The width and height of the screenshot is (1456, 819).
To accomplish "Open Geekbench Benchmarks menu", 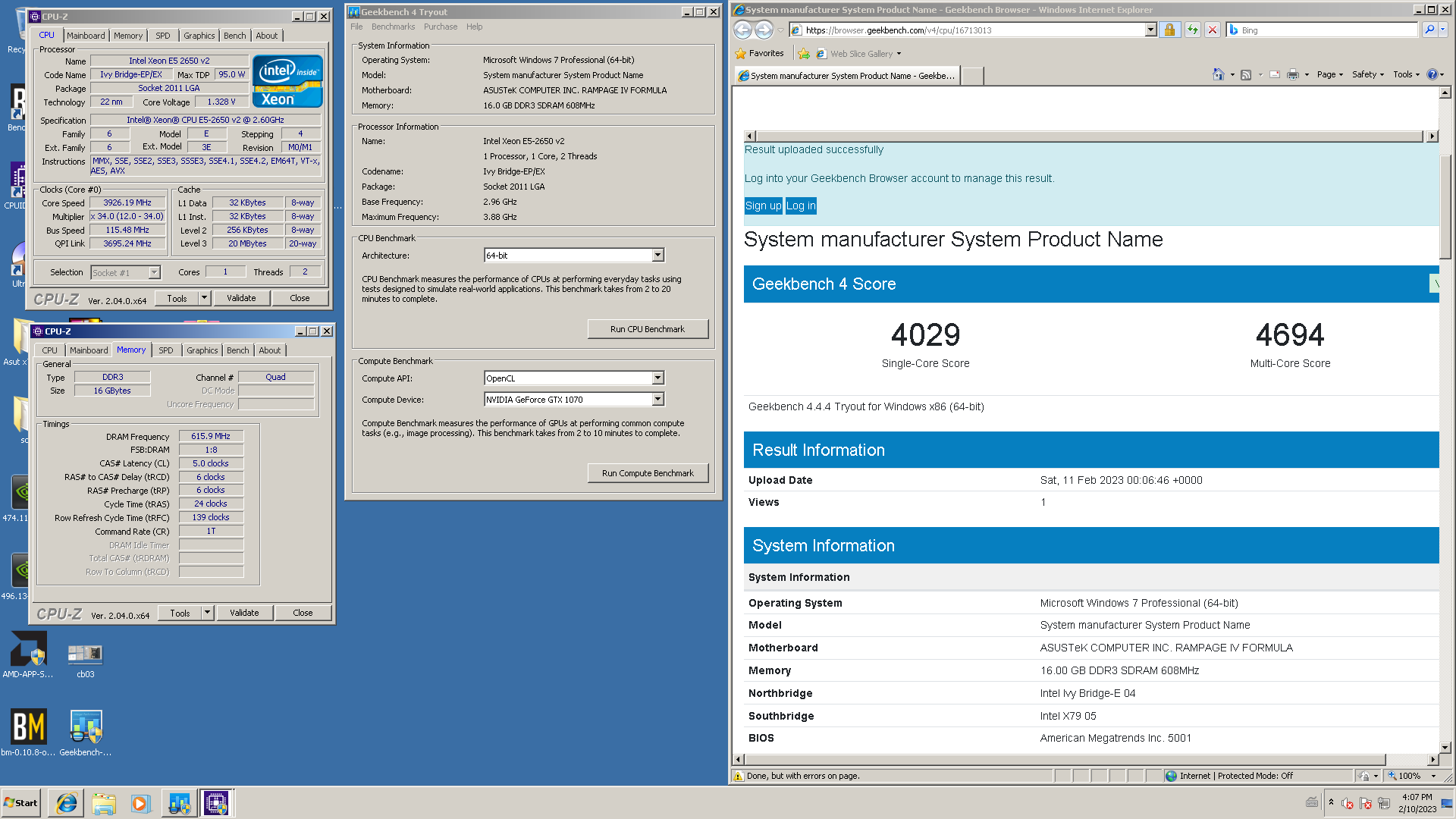I will click(x=393, y=27).
